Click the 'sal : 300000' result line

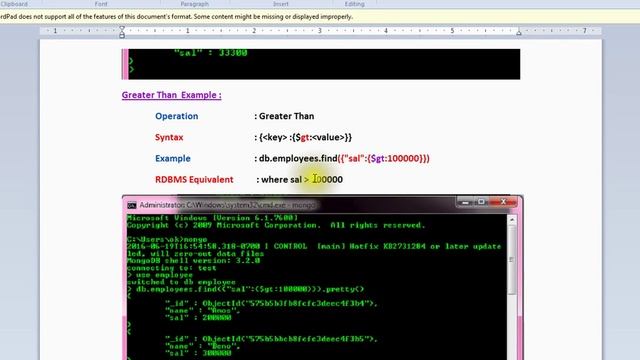coord(198,353)
